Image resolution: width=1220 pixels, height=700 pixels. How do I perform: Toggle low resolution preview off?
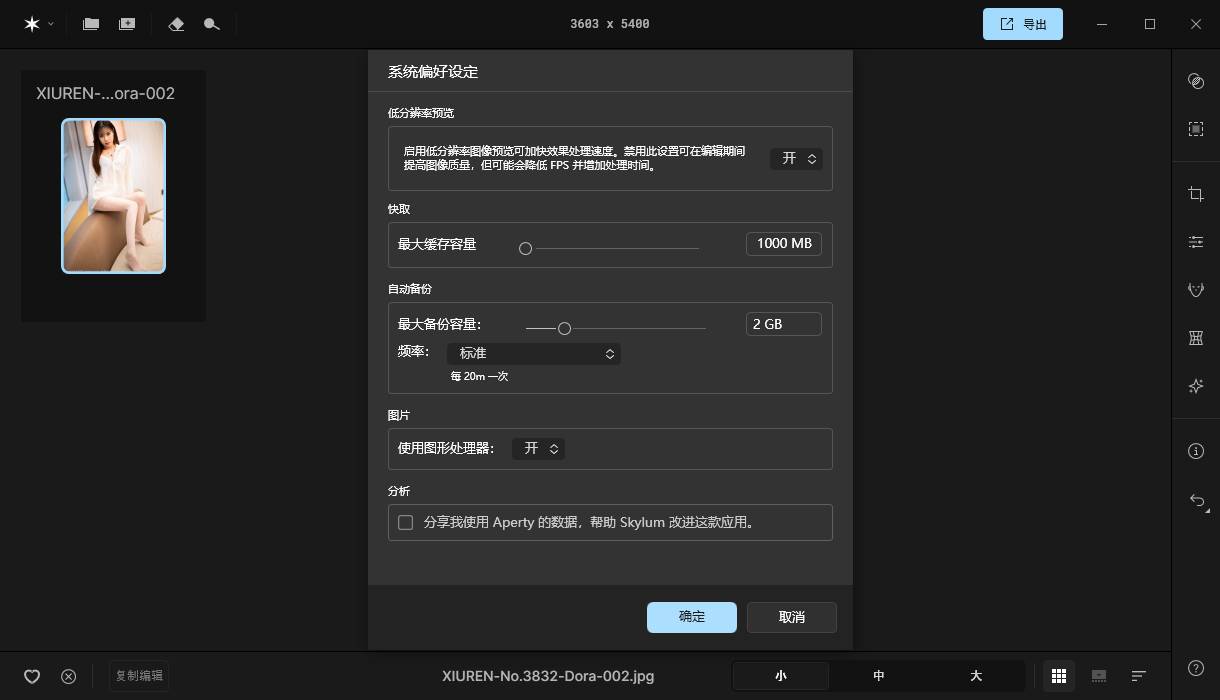(796, 158)
